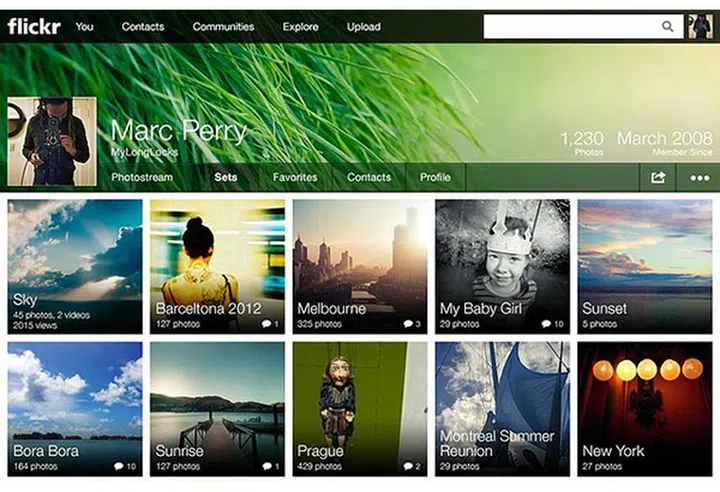Viewport: 720px width, 492px height.
Task: Click comment icon on Bora Bora set
Action: [x=119, y=466]
